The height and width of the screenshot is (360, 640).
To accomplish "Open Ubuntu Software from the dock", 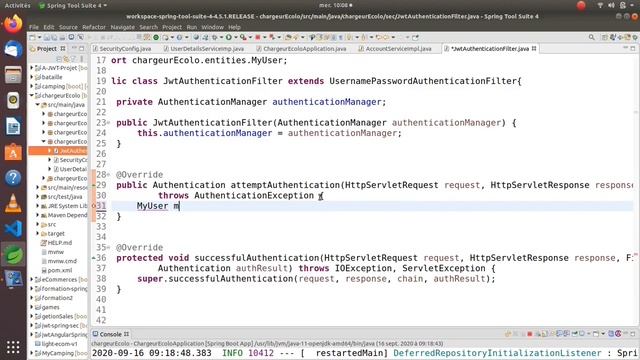I will click(x=13, y=152).
